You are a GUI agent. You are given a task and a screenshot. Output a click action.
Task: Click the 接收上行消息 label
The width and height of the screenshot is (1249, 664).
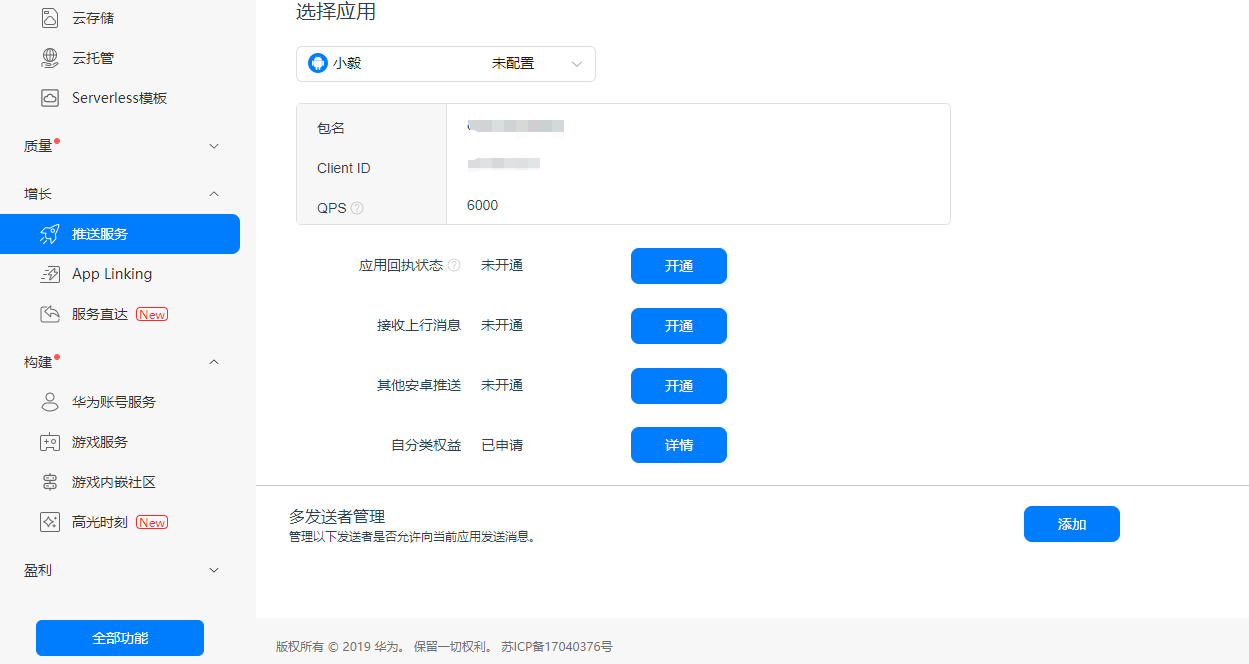coord(419,325)
